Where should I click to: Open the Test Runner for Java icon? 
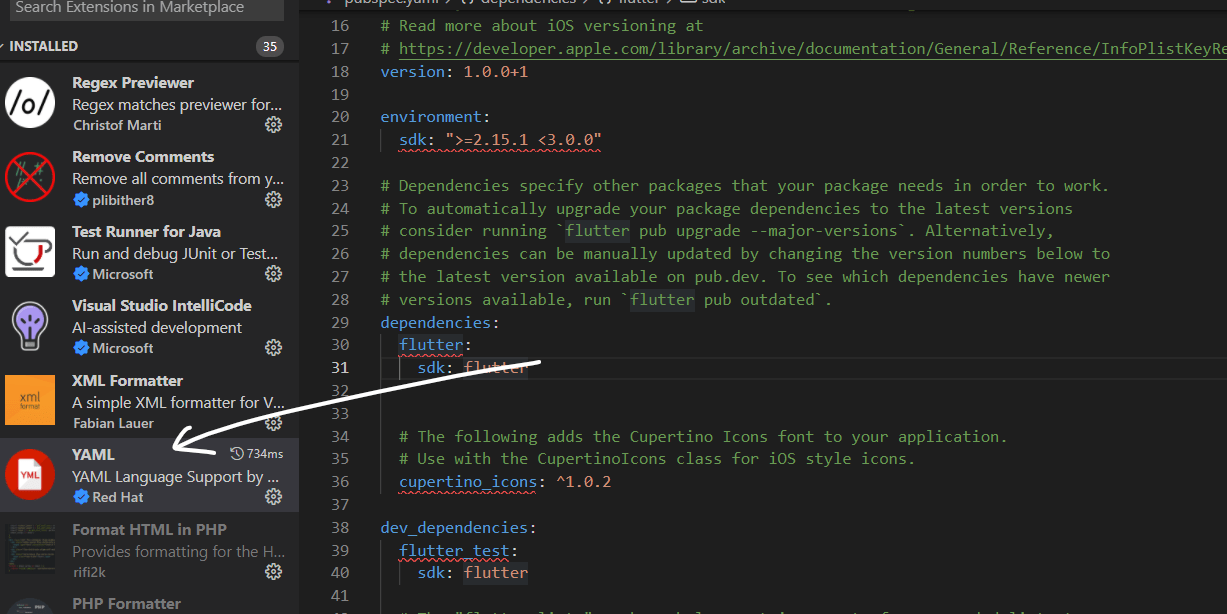(30, 252)
